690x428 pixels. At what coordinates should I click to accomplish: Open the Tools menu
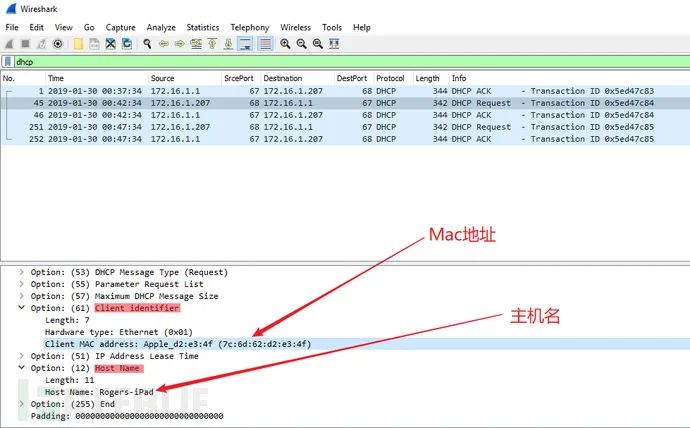[332, 27]
